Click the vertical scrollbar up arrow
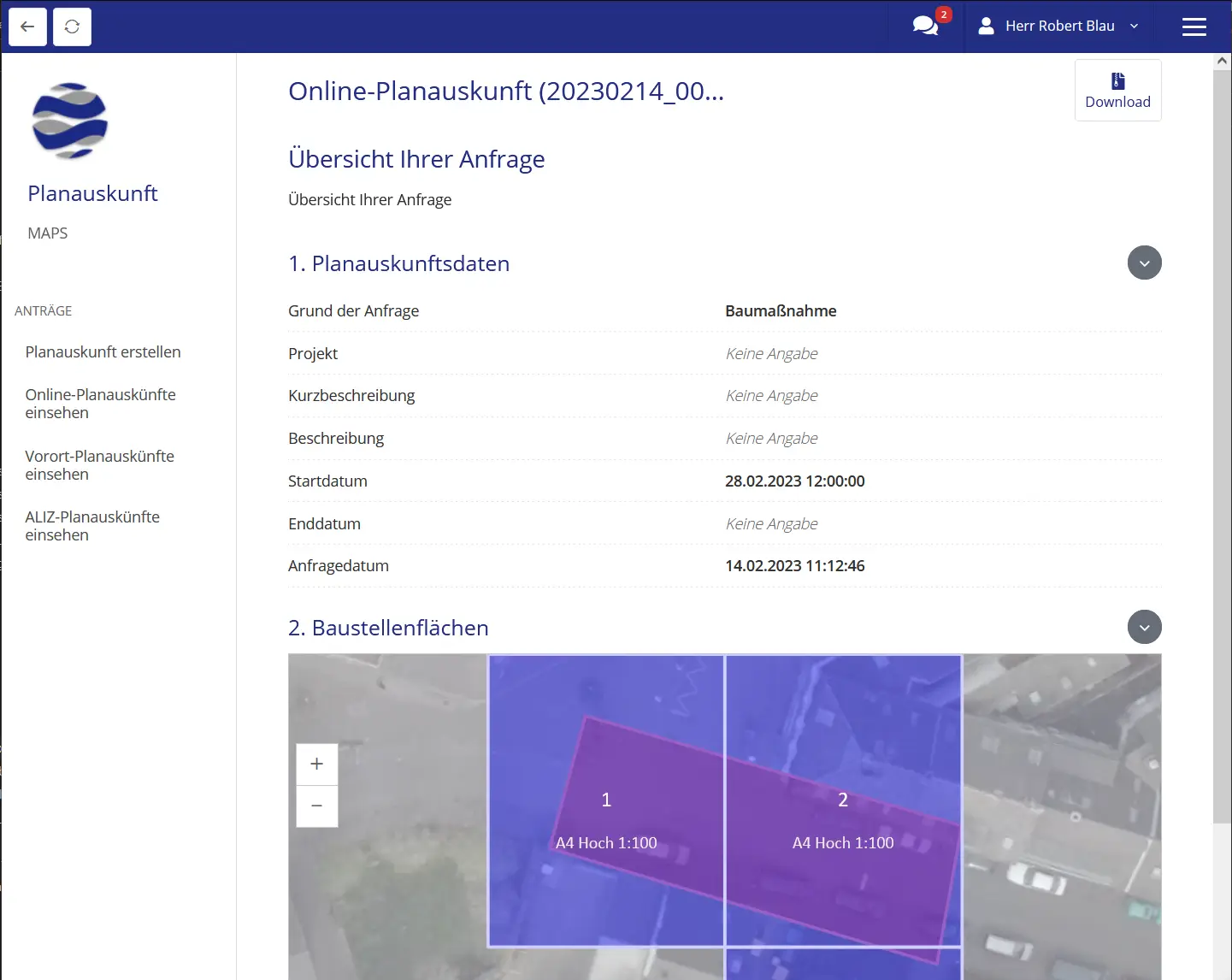Screen dimensions: 1232x980 1222,61
